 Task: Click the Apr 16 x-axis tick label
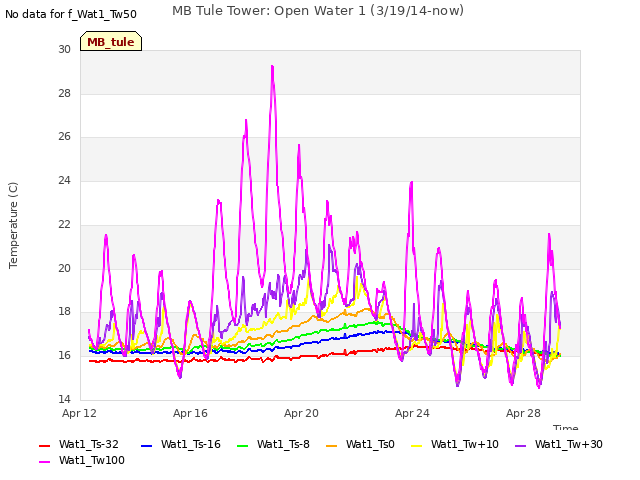pos(190,413)
